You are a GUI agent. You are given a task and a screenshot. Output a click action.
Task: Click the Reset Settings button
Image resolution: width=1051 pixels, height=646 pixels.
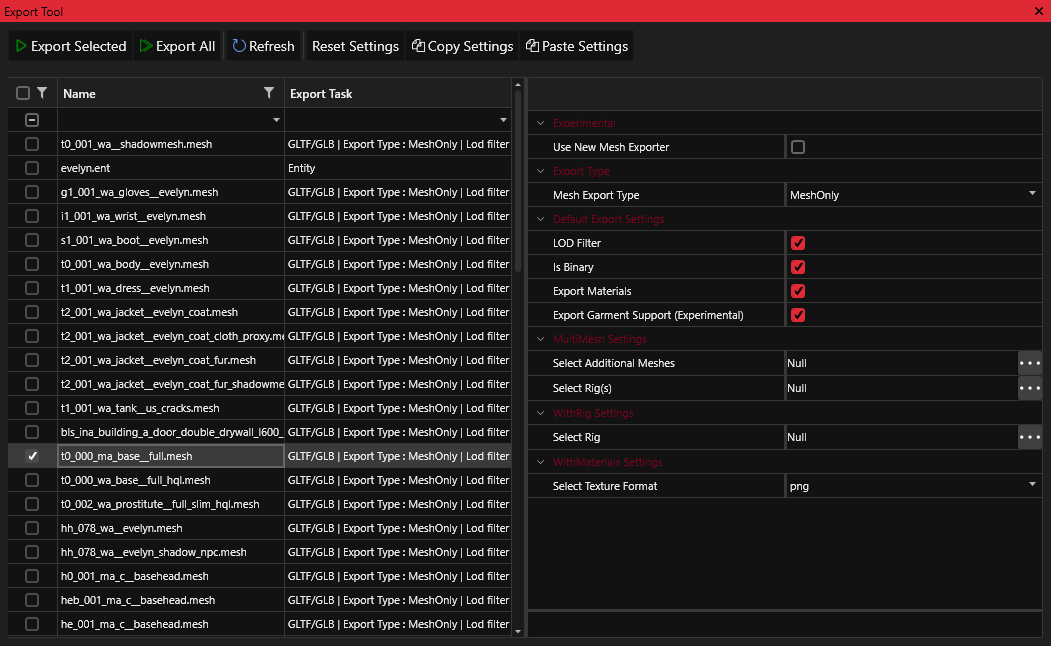tap(355, 46)
